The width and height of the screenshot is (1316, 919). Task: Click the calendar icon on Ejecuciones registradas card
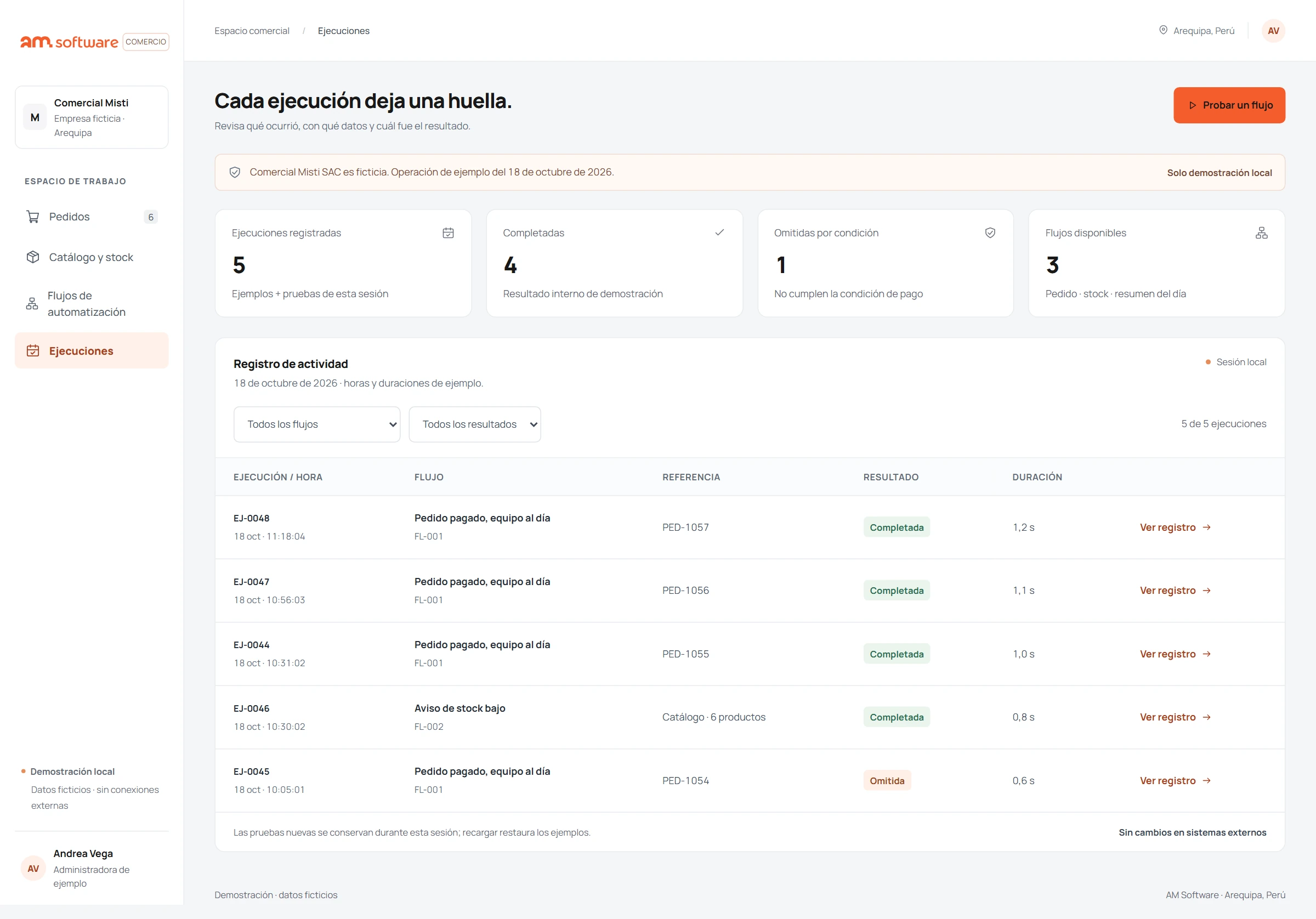pos(448,232)
